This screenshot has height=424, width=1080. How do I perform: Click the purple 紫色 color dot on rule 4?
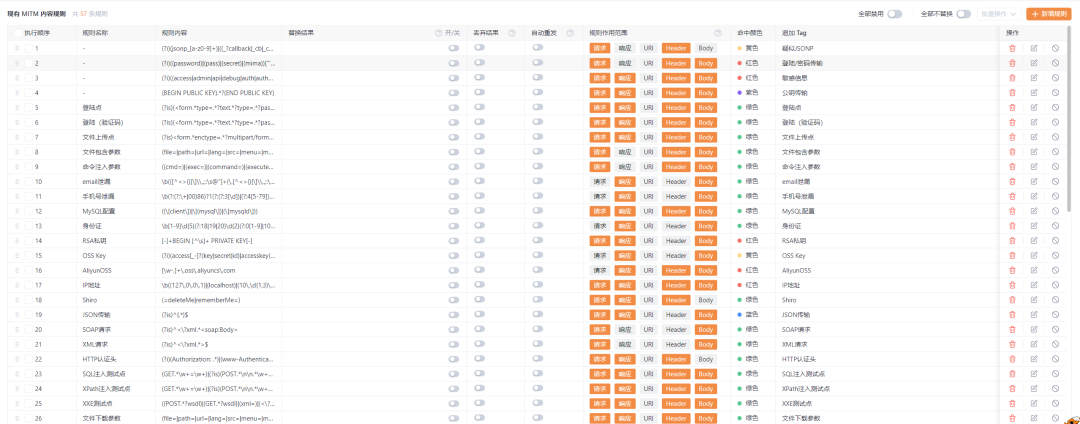pyautogui.click(x=740, y=93)
